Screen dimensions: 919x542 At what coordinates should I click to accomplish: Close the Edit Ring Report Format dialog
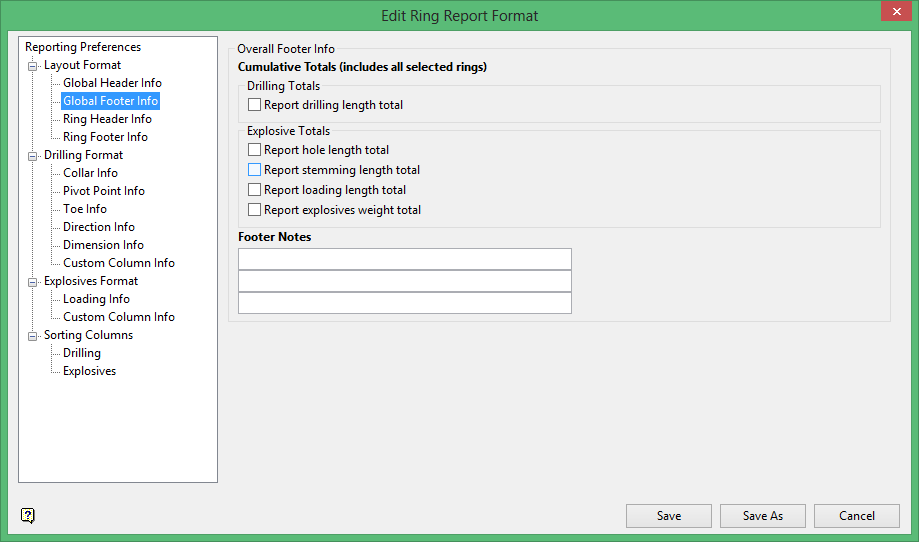point(895,12)
